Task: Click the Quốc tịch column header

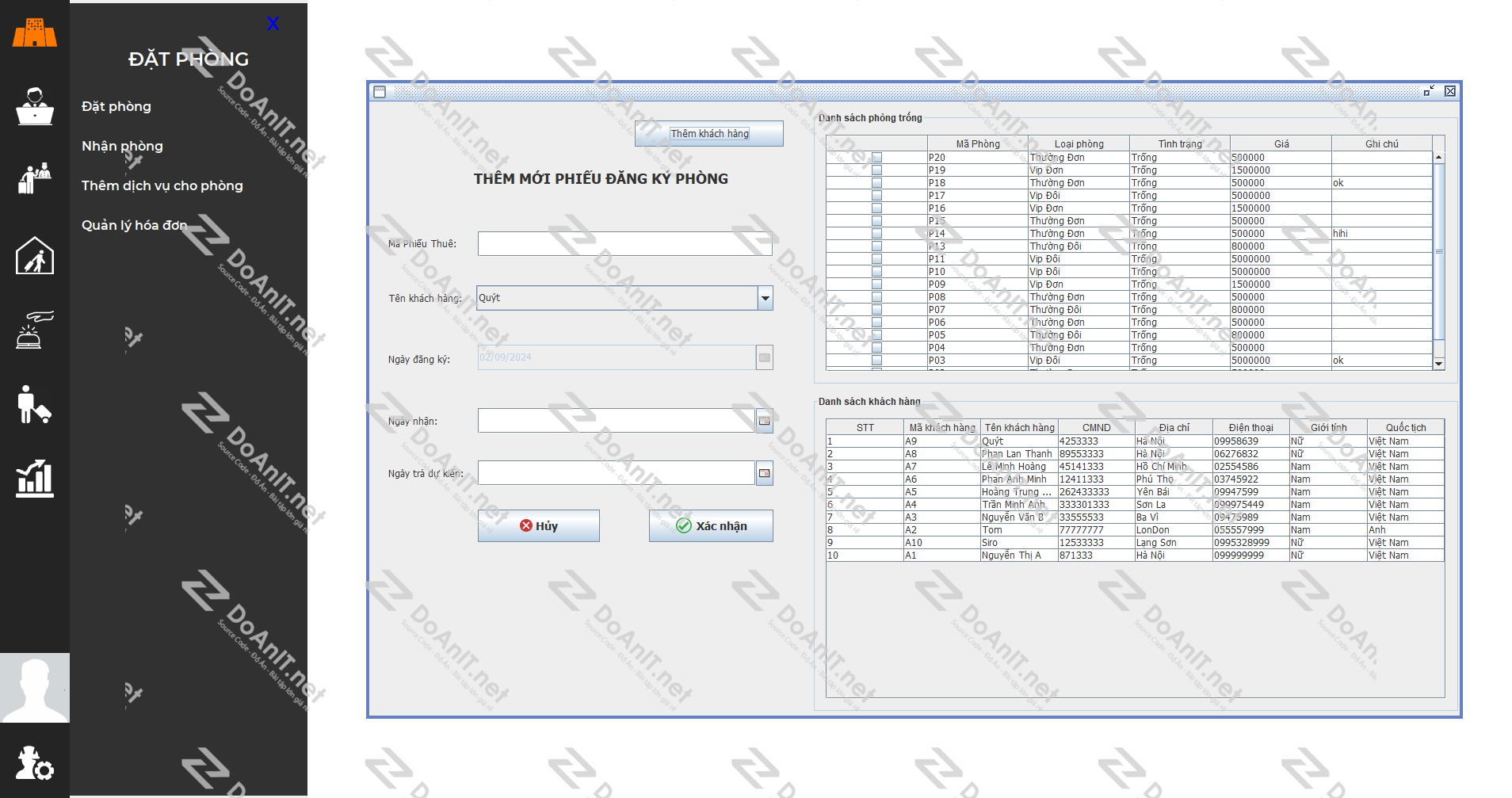Action: pyautogui.click(x=1406, y=427)
